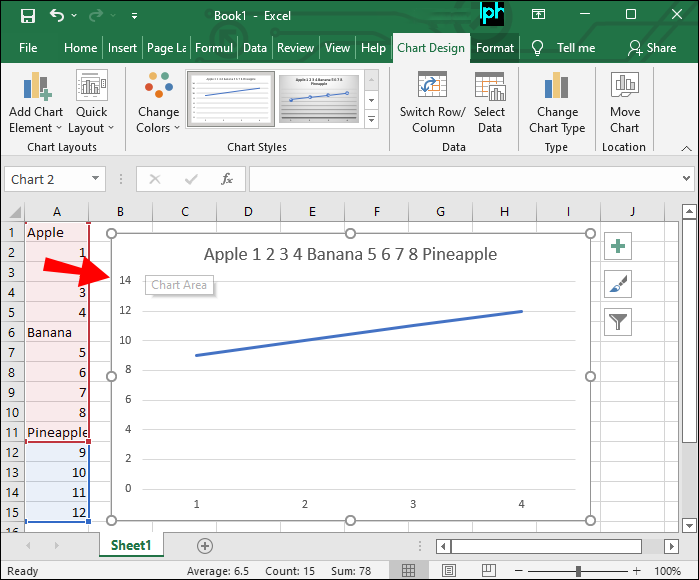Select column J header
This screenshot has height=580, width=699.
(x=632, y=212)
